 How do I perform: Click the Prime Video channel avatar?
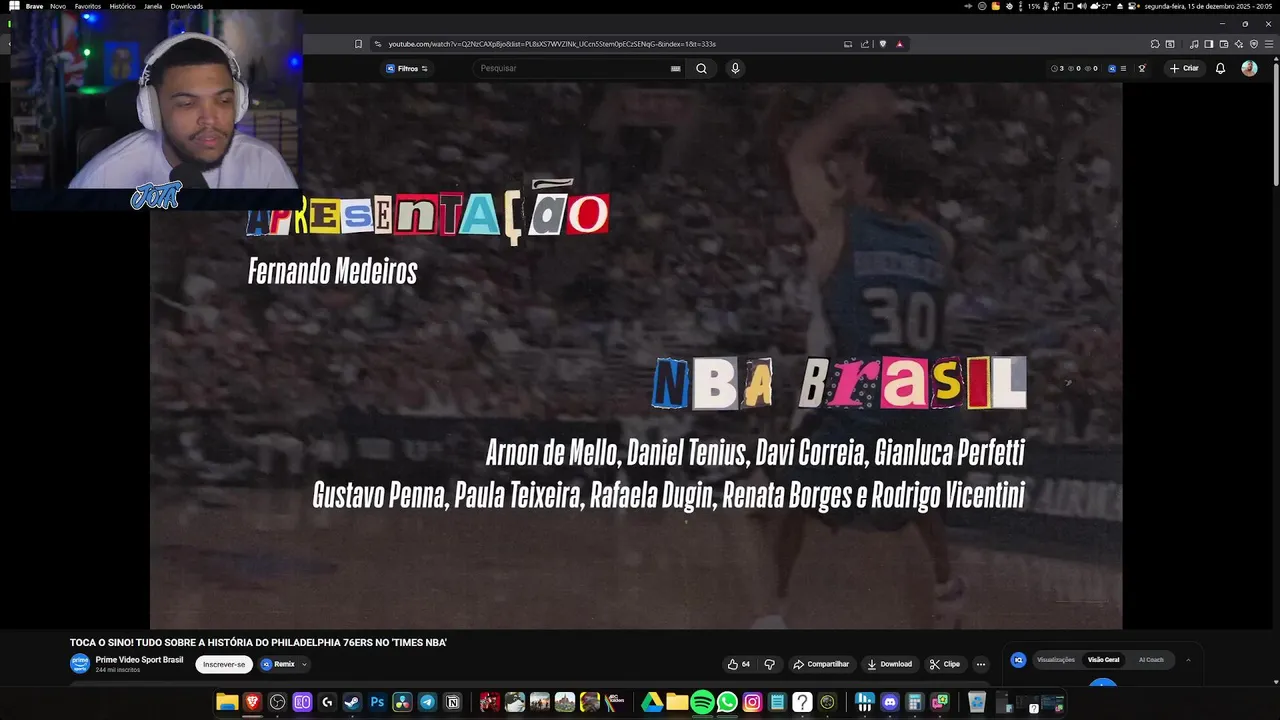pos(79,664)
